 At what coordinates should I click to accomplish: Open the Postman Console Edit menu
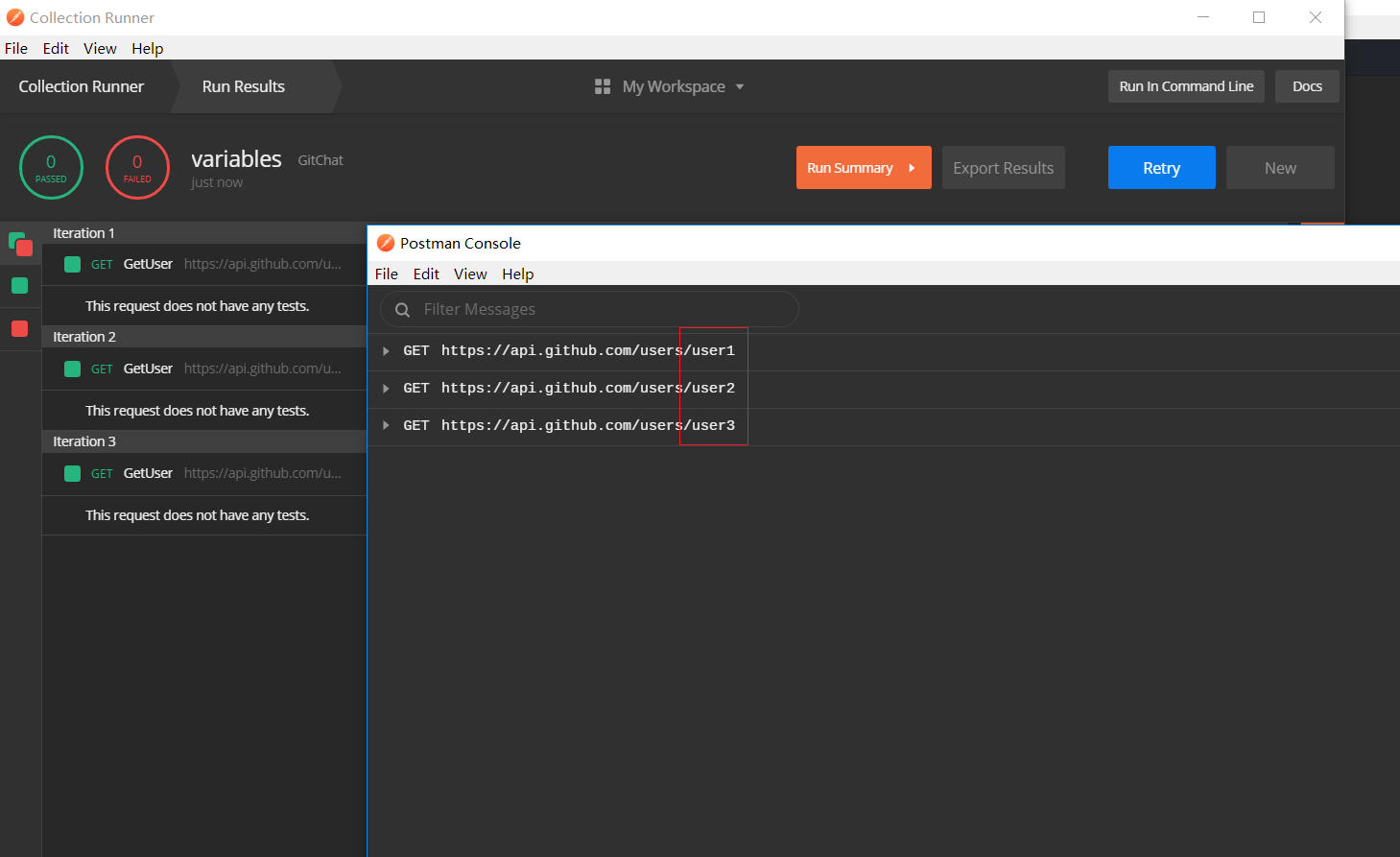pos(426,274)
